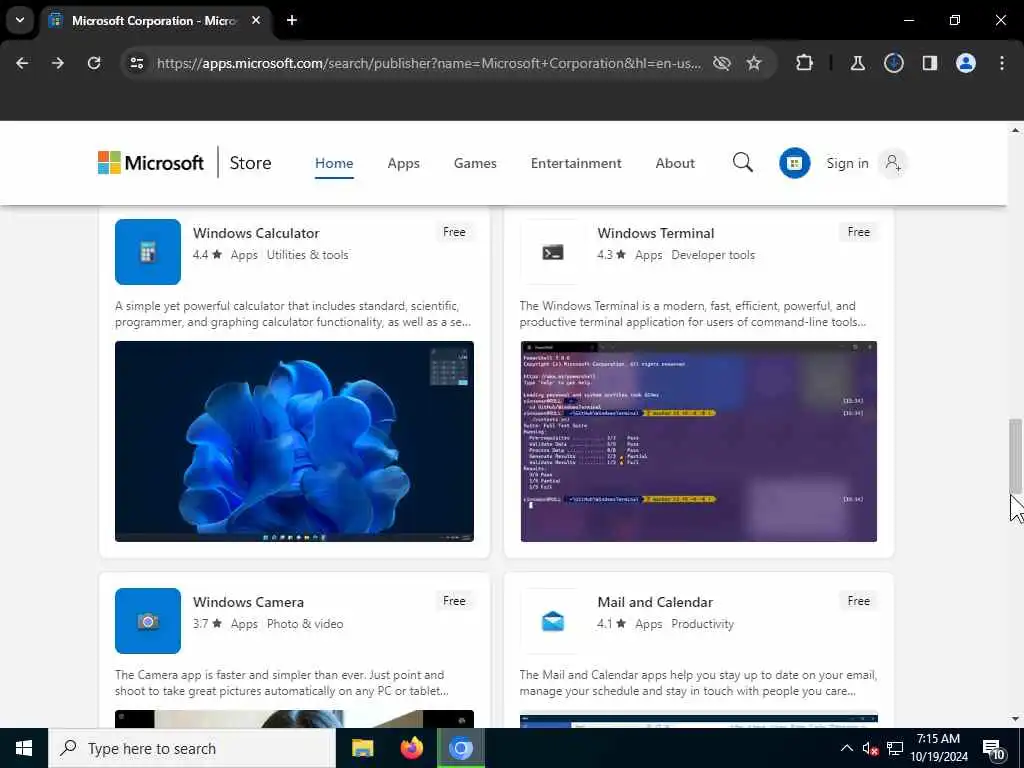
Task: Open the Windows Terminal title link
Action: (x=656, y=233)
